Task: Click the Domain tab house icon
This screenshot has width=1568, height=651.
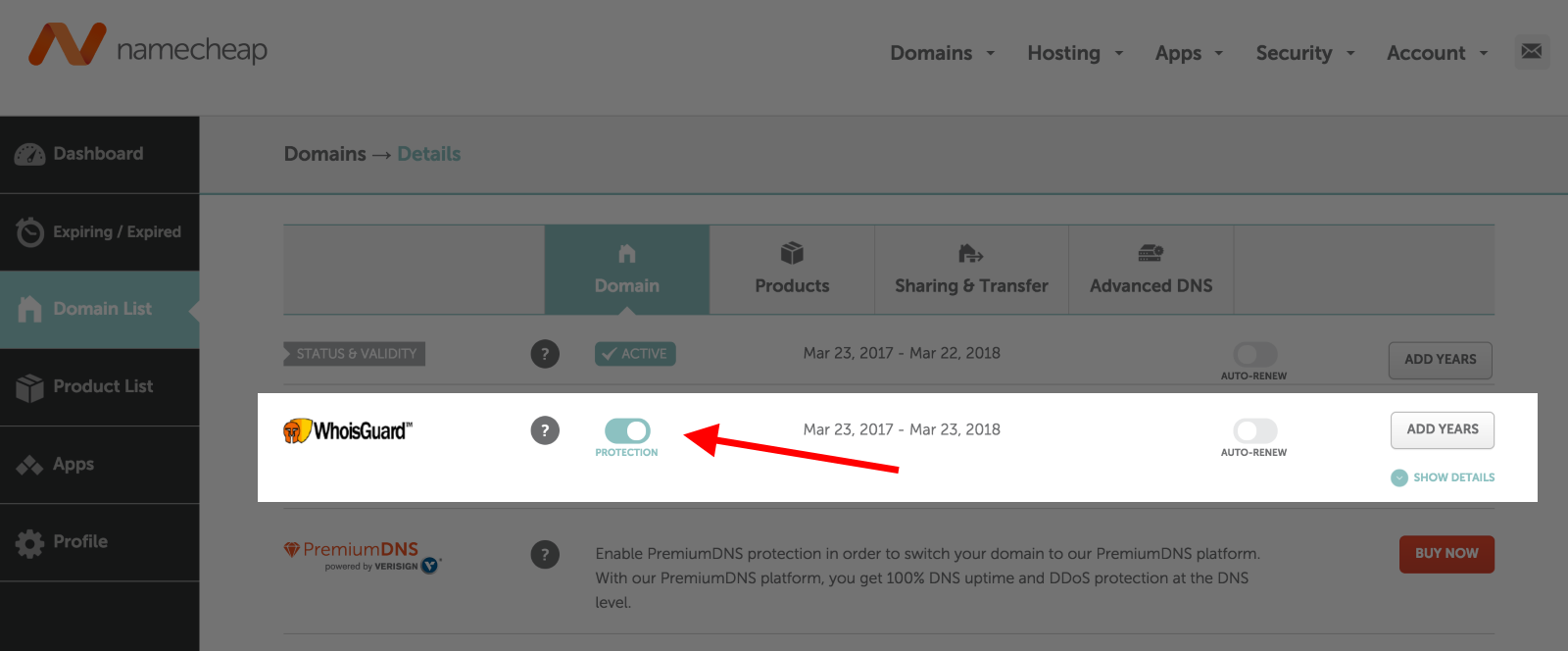Action: 627,254
